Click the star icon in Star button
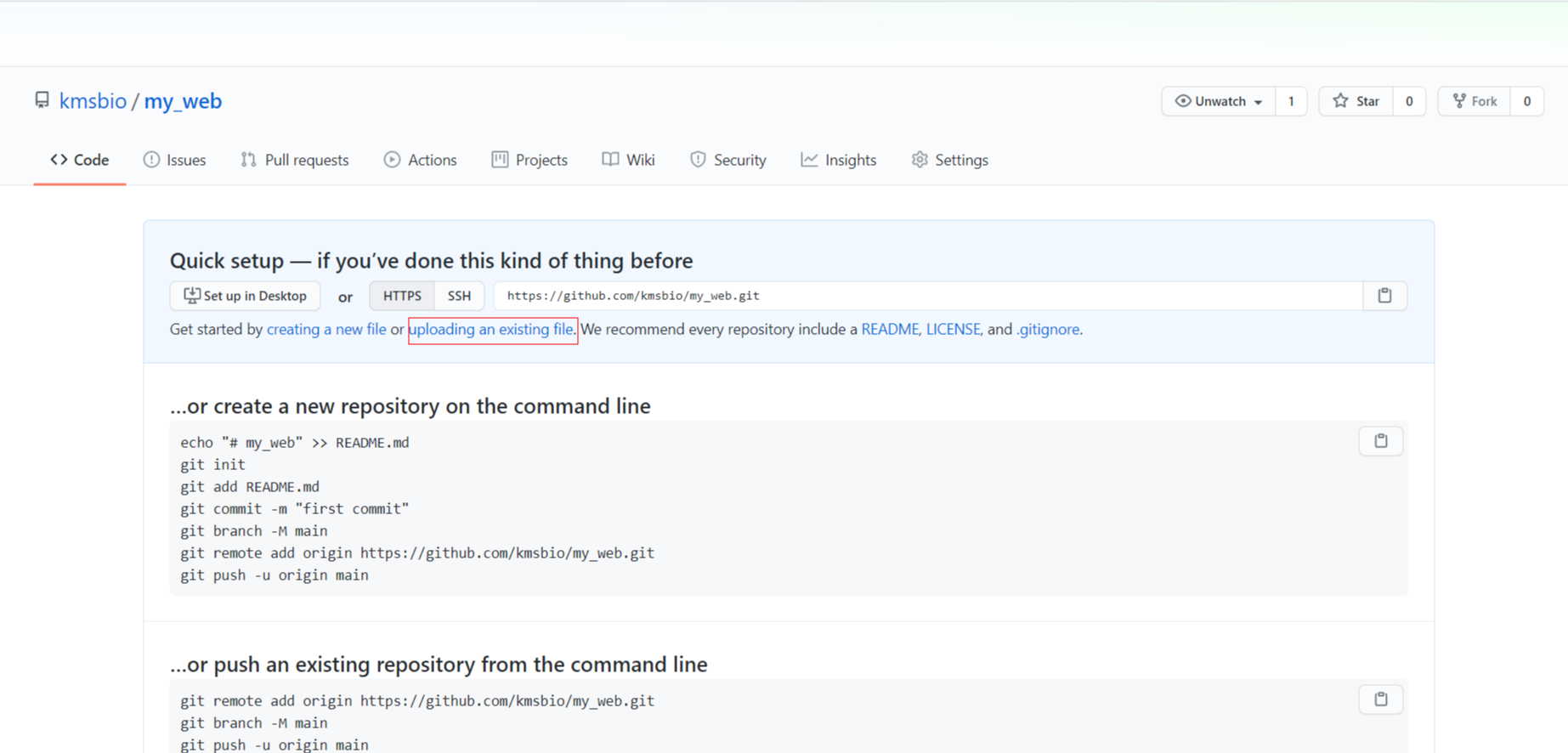 (x=1340, y=101)
